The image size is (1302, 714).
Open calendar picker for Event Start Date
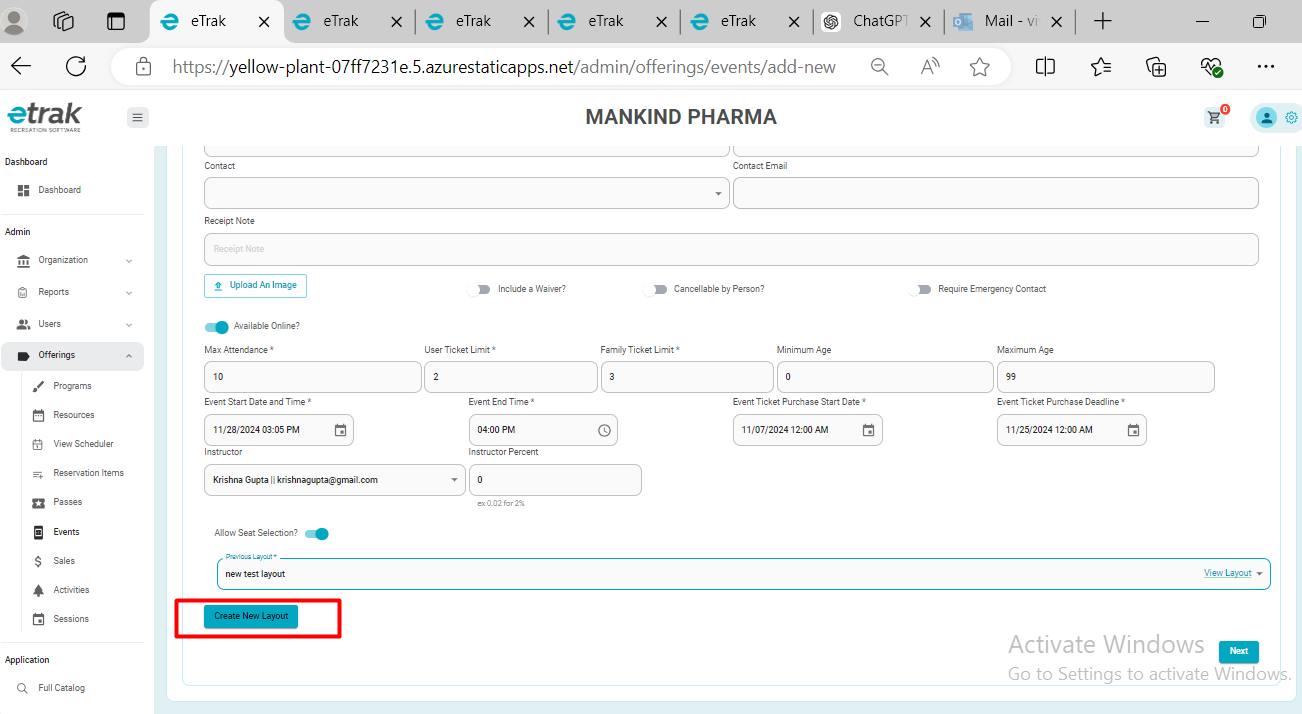pyautogui.click(x=340, y=430)
